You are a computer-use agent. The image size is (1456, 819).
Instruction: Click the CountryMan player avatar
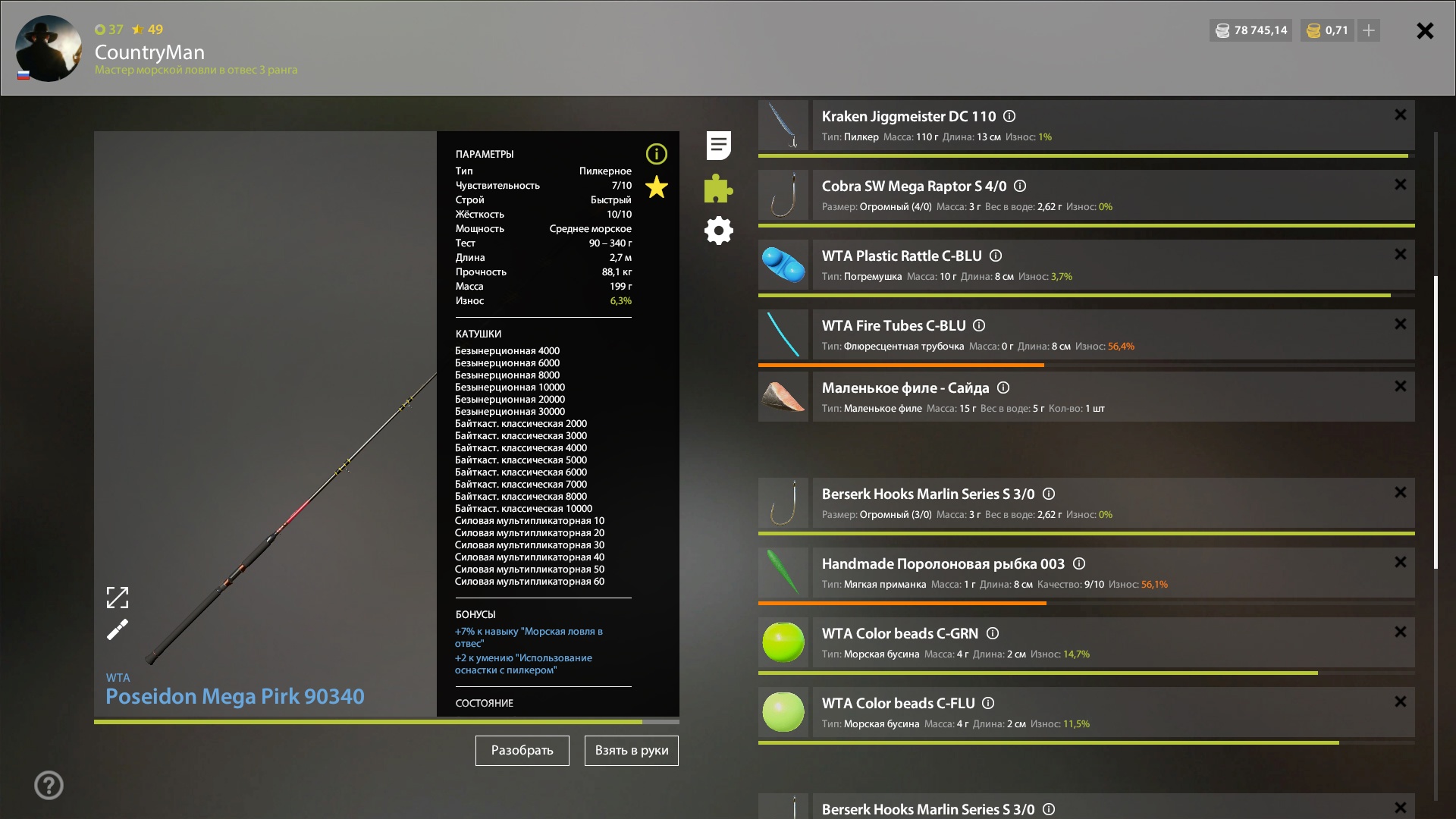point(49,49)
